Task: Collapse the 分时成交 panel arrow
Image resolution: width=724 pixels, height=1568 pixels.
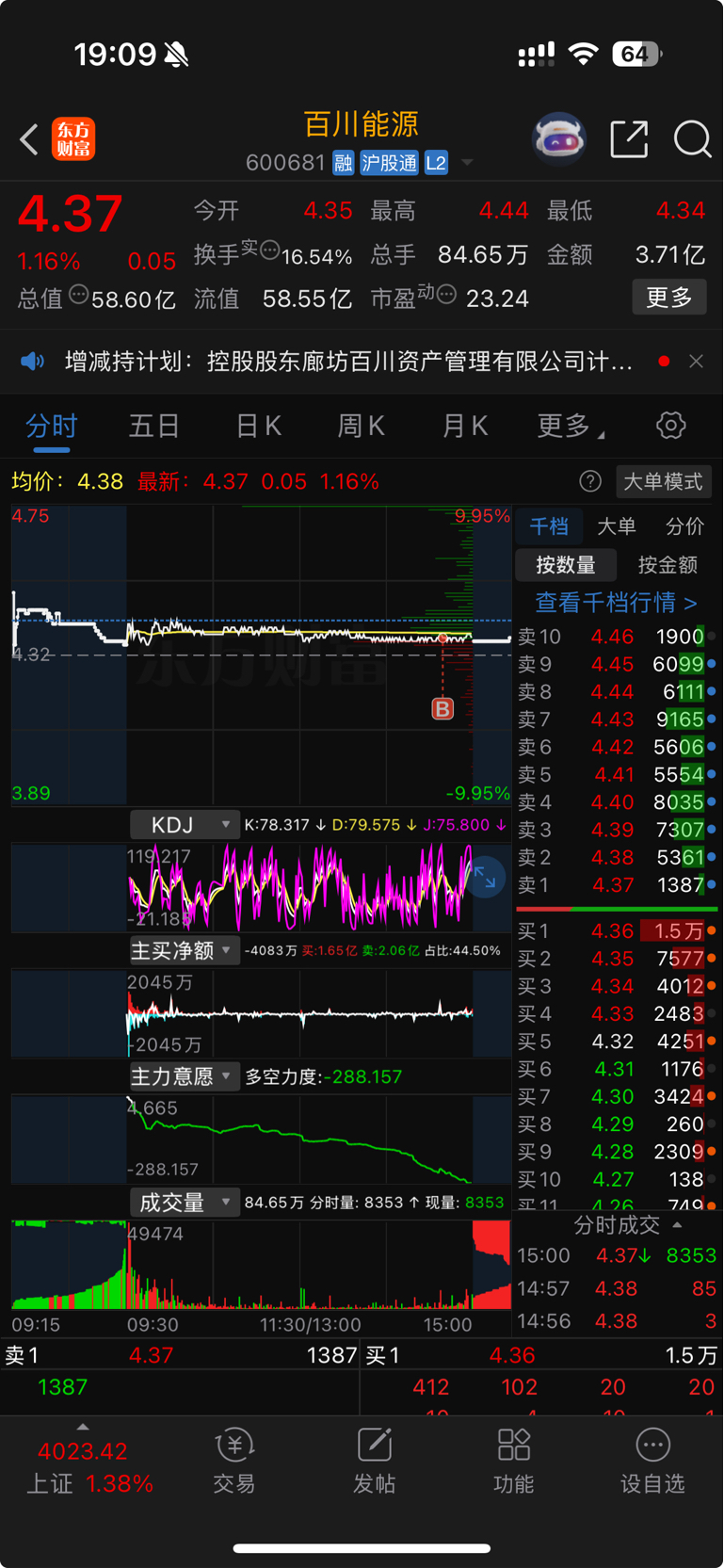Action: click(678, 1225)
